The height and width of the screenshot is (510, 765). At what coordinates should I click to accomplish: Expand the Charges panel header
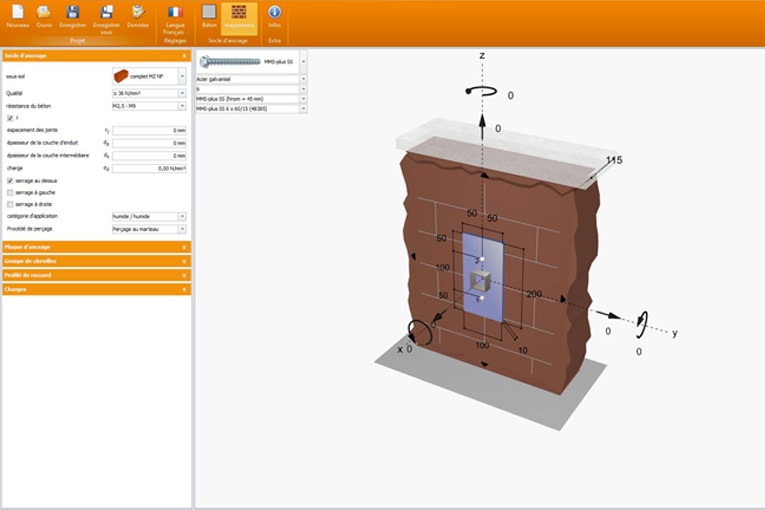point(95,289)
